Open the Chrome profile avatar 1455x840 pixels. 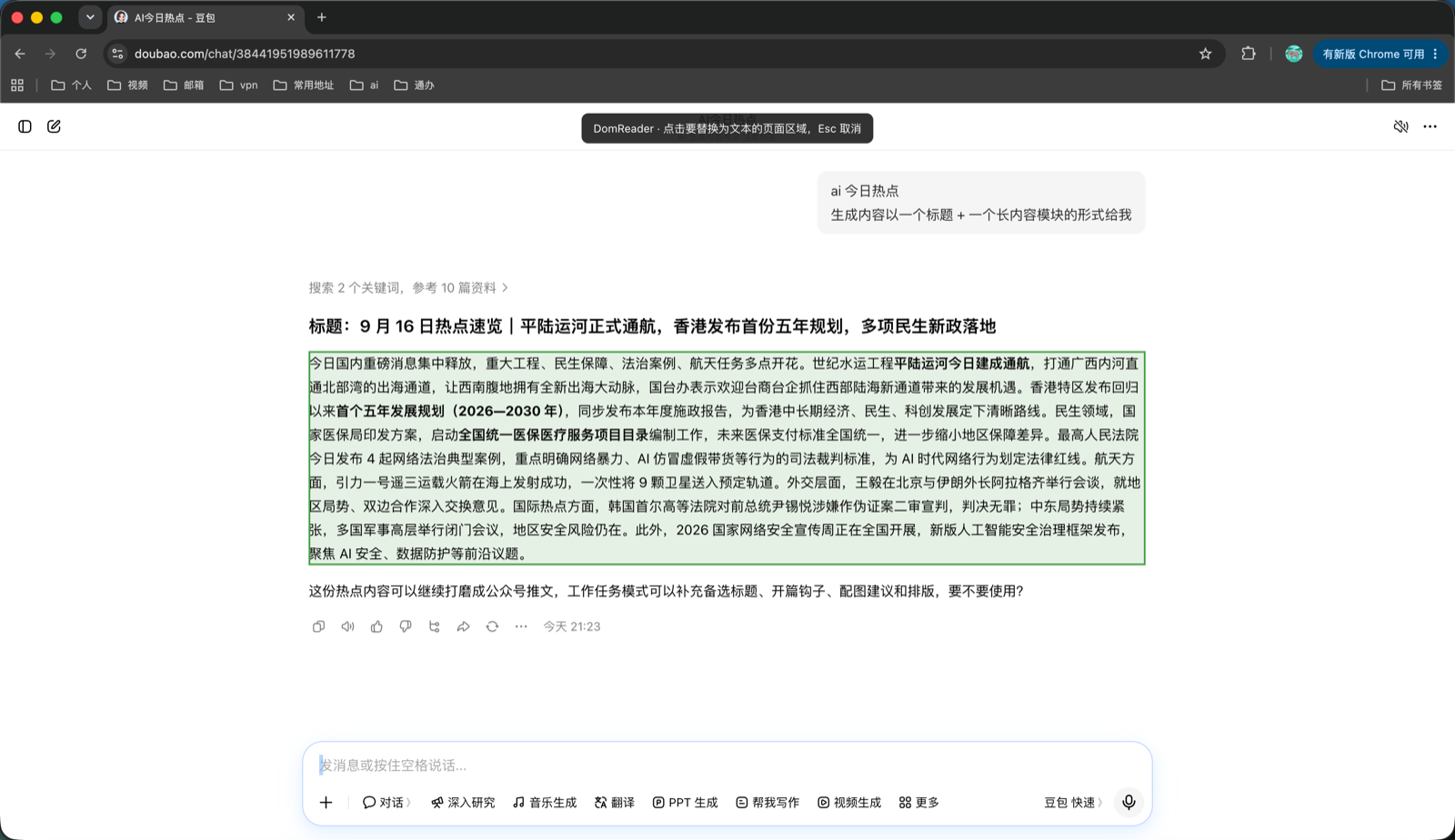point(1294,54)
